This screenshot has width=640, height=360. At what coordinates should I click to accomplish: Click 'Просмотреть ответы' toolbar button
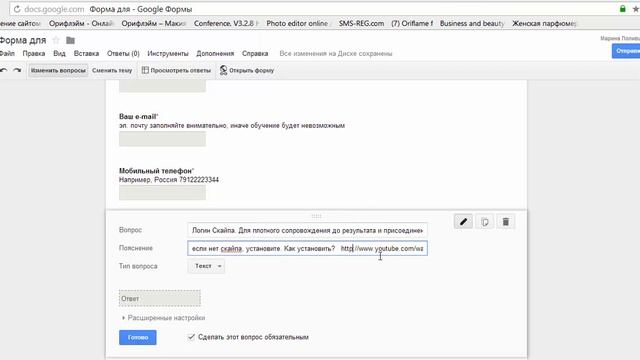coord(176,70)
